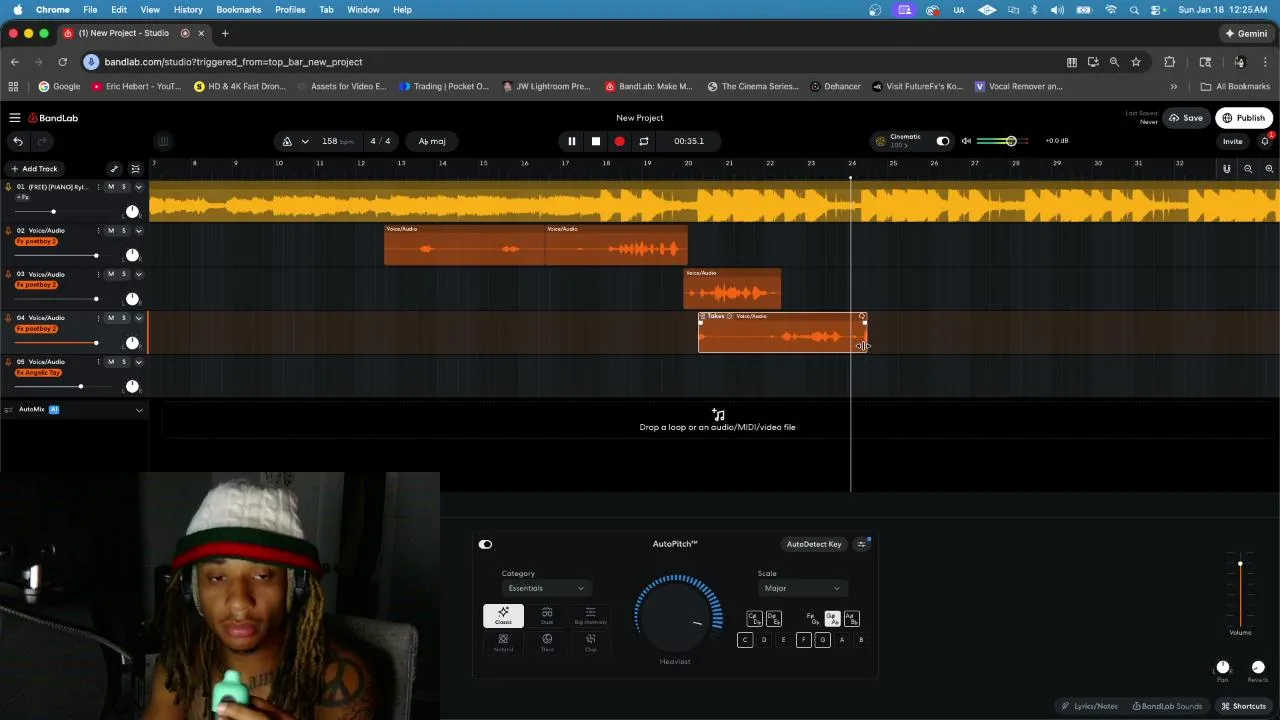Click the 158 bpm tempo field

pyautogui.click(x=337, y=141)
